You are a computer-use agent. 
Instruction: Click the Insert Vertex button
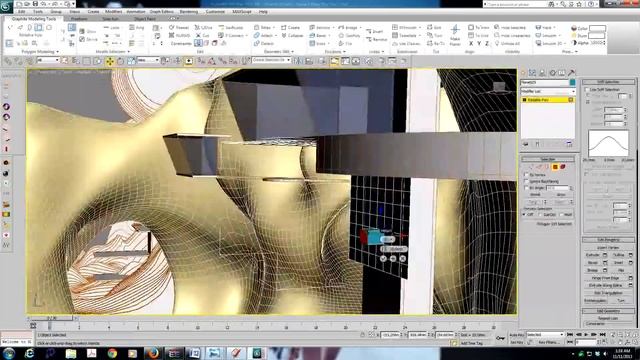[608, 247]
